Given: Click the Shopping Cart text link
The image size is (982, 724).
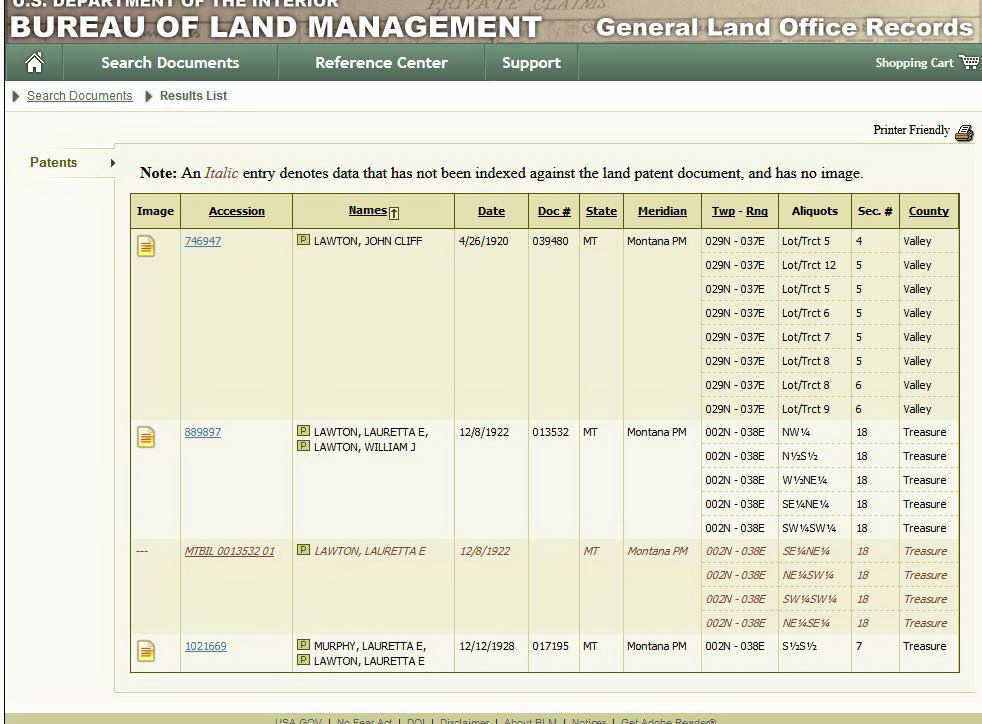Looking at the screenshot, I should [x=914, y=63].
